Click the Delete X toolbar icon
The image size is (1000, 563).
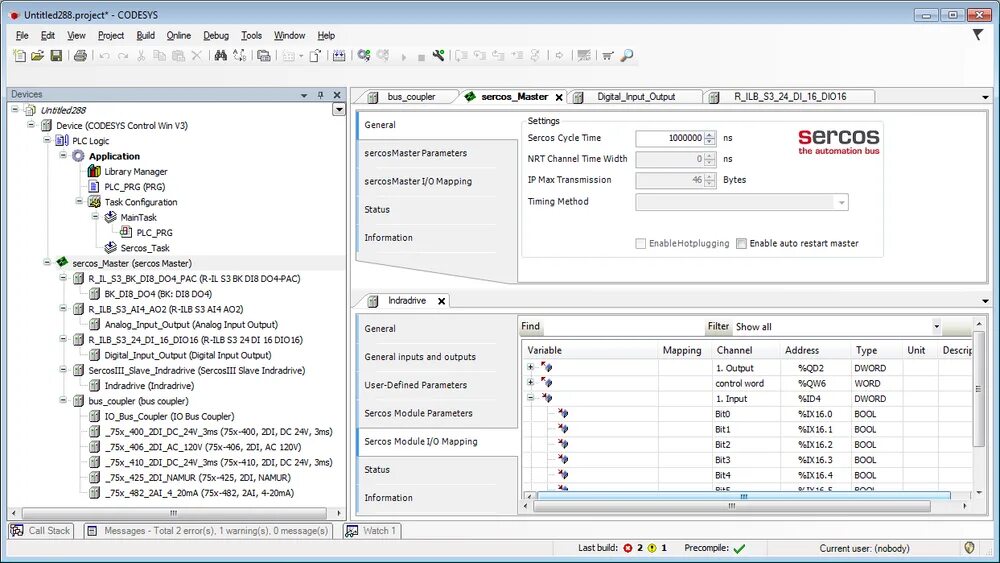pos(197,56)
